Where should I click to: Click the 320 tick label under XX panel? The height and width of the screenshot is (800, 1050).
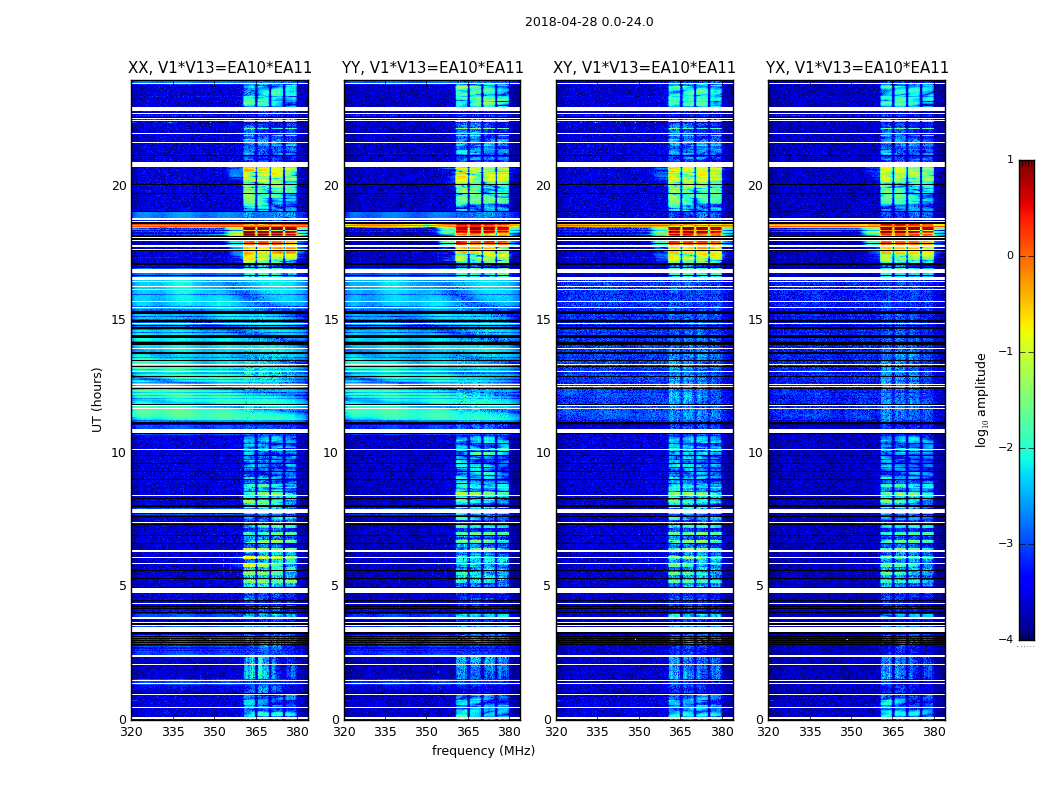(x=132, y=732)
